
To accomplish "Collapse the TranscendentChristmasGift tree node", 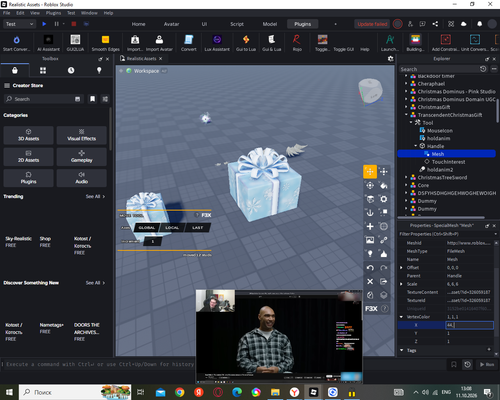I will tap(406, 115).
